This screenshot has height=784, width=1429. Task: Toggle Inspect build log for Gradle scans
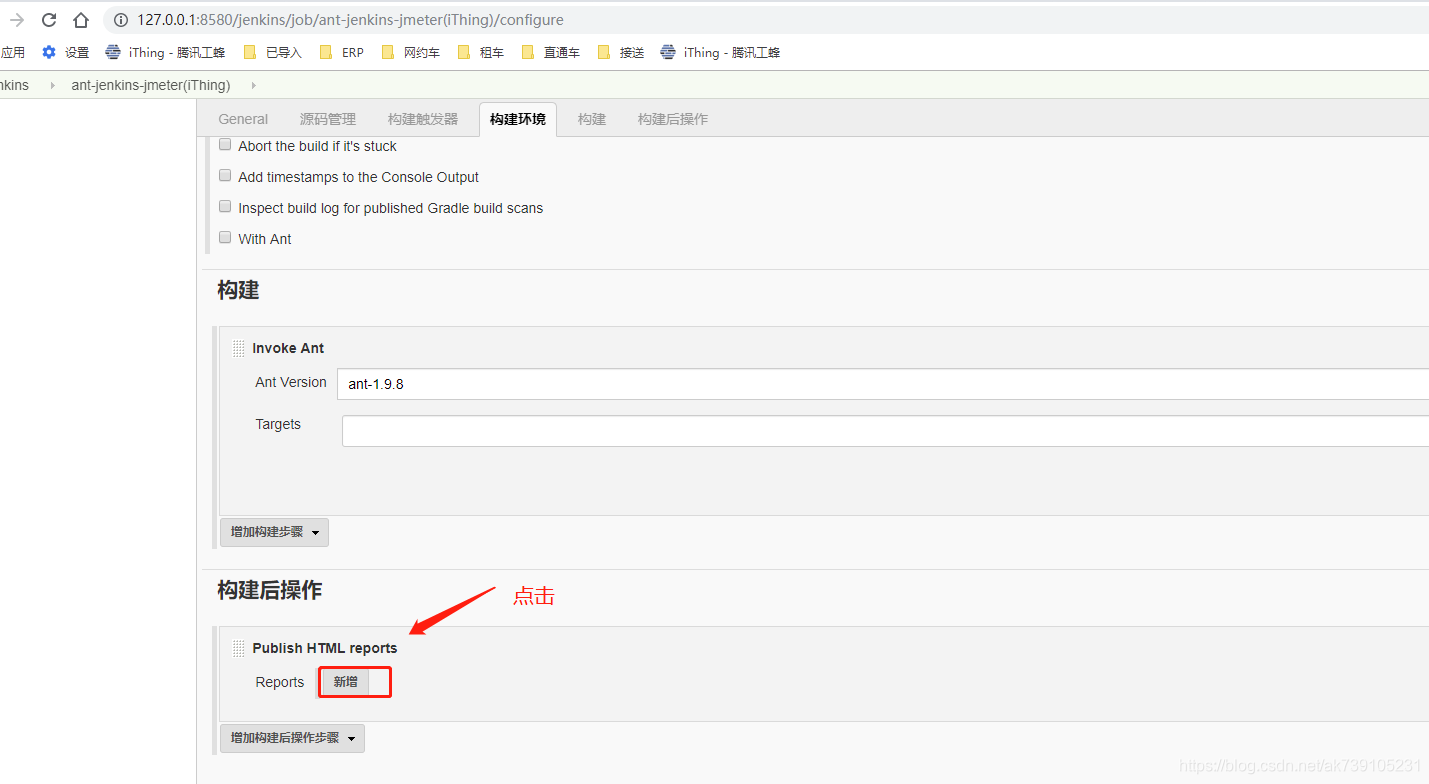click(225, 207)
